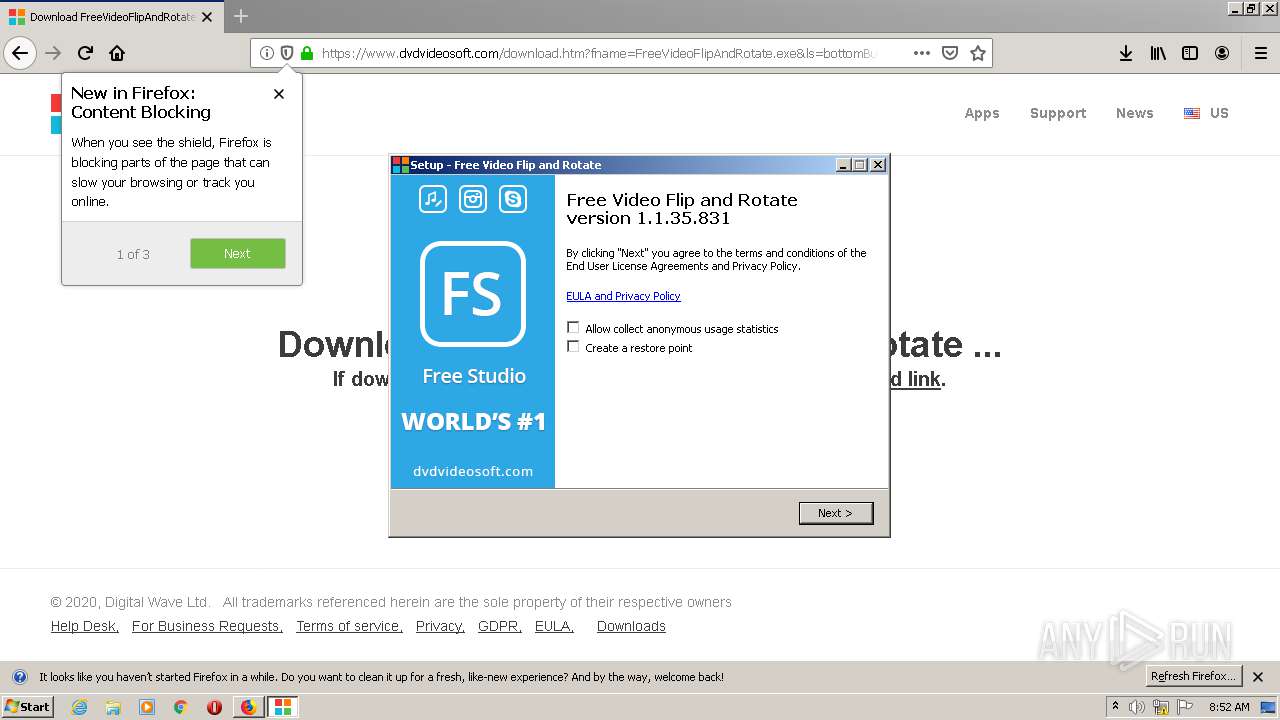
Task: Reload the current page
Action: (x=85, y=53)
